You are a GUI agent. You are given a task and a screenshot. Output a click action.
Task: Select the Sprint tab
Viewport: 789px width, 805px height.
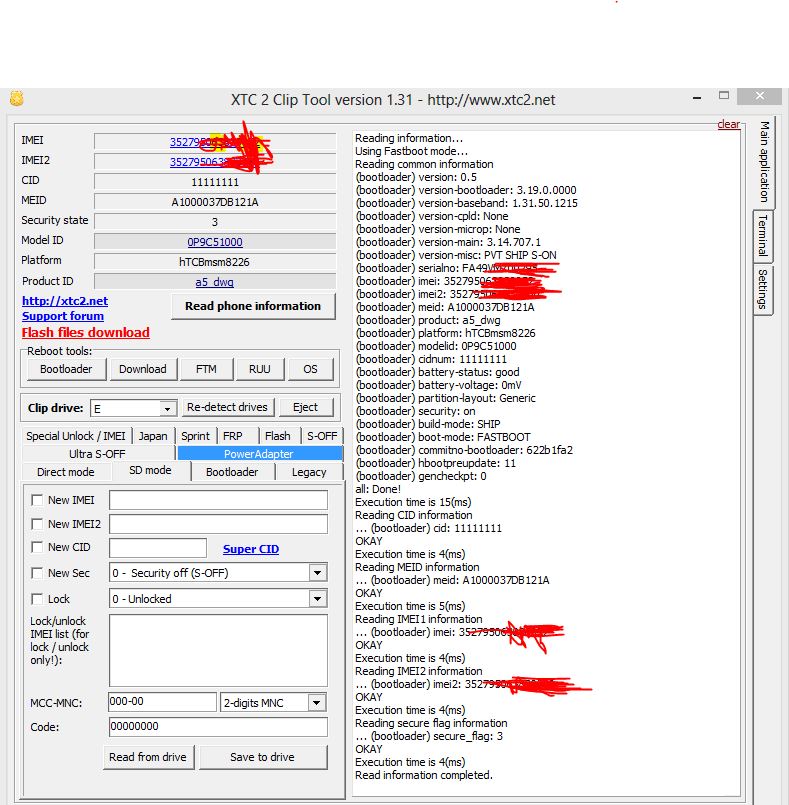(195, 436)
